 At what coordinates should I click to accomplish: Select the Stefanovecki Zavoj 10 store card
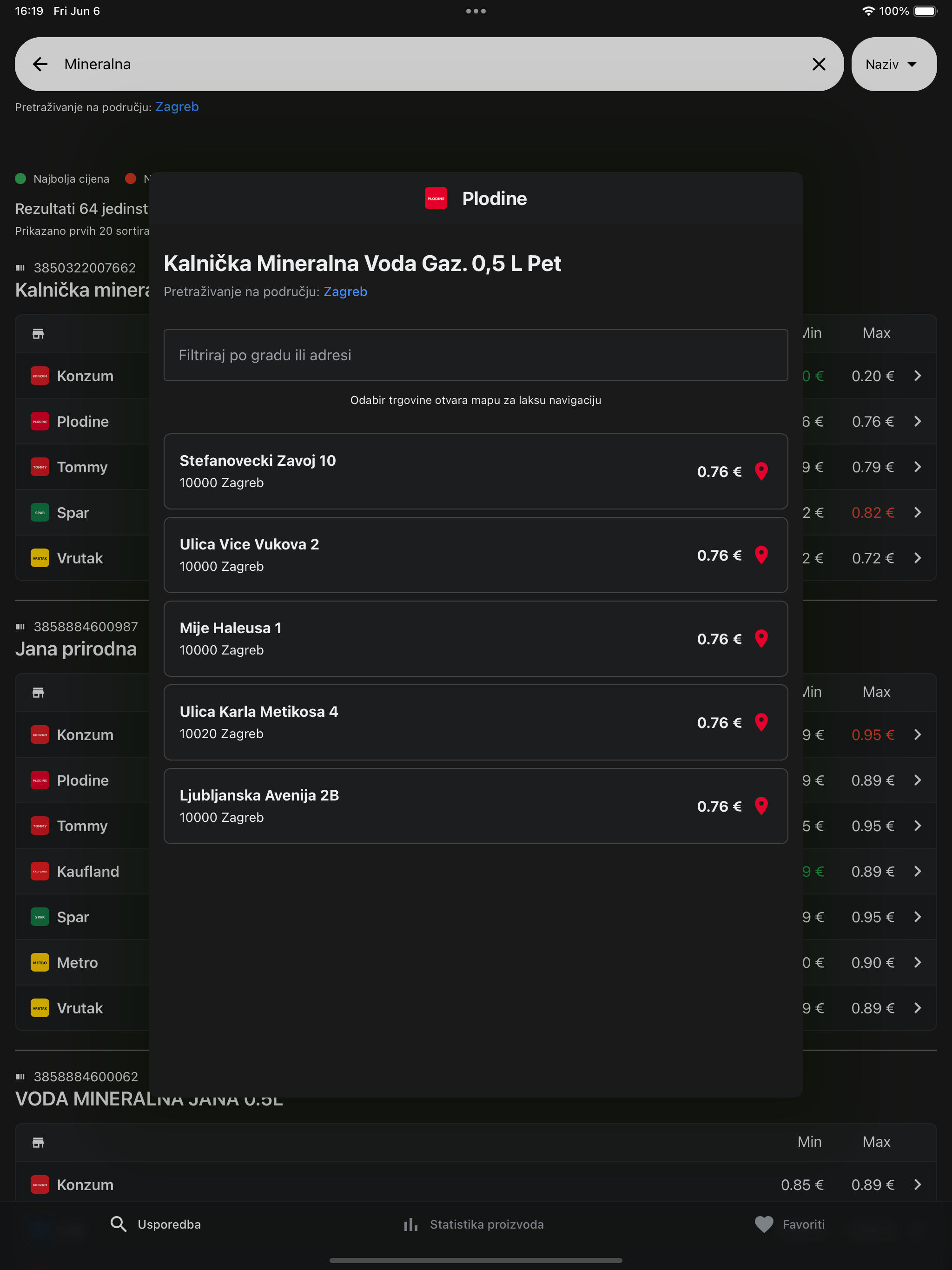point(476,471)
